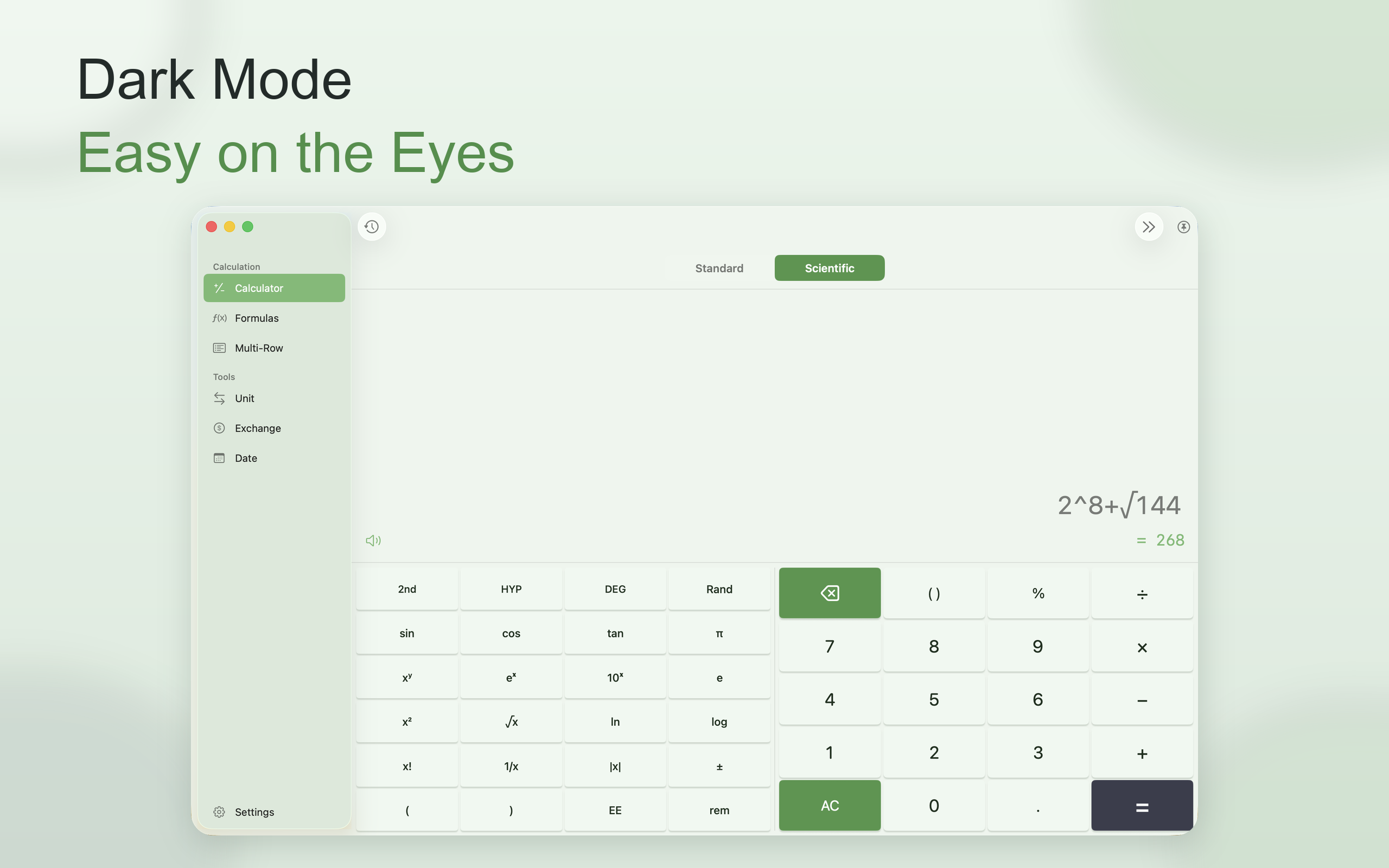Open Formulas in the sidebar
1389x868 pixels.
274,318
